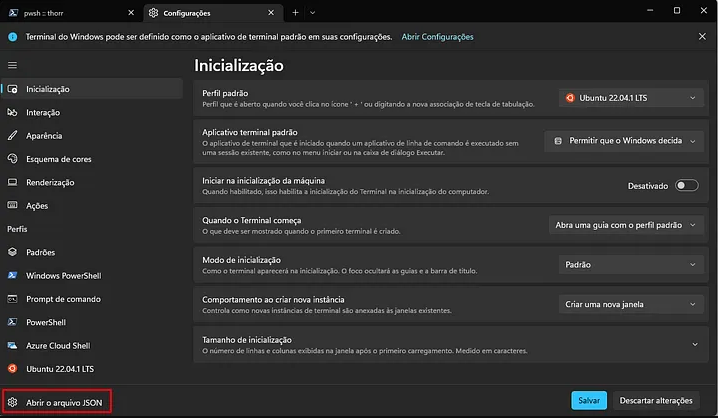Click the pwsh tab PowerShell icon
Viewport: 718px width, 418px height.
13,13
